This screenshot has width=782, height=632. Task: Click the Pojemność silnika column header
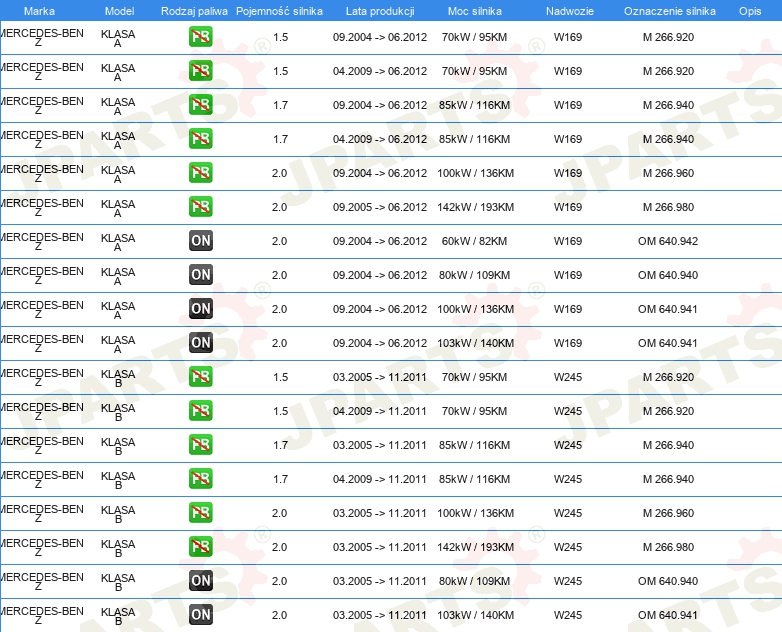click(279, 11)
